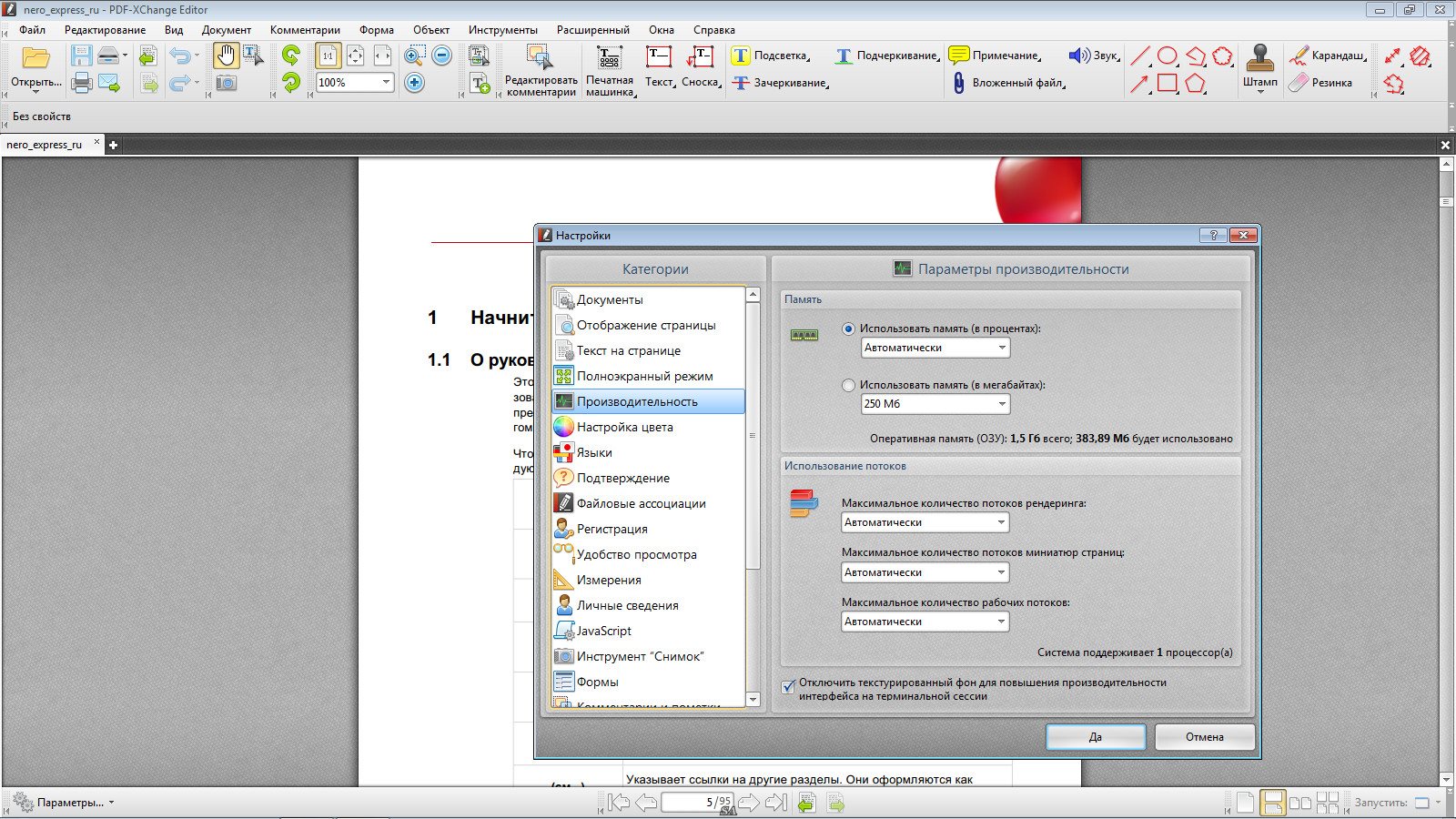This screenshot has height=819, width=1456.
Task: Click the Fit Page zoom icon
Action: pos(356,56)
